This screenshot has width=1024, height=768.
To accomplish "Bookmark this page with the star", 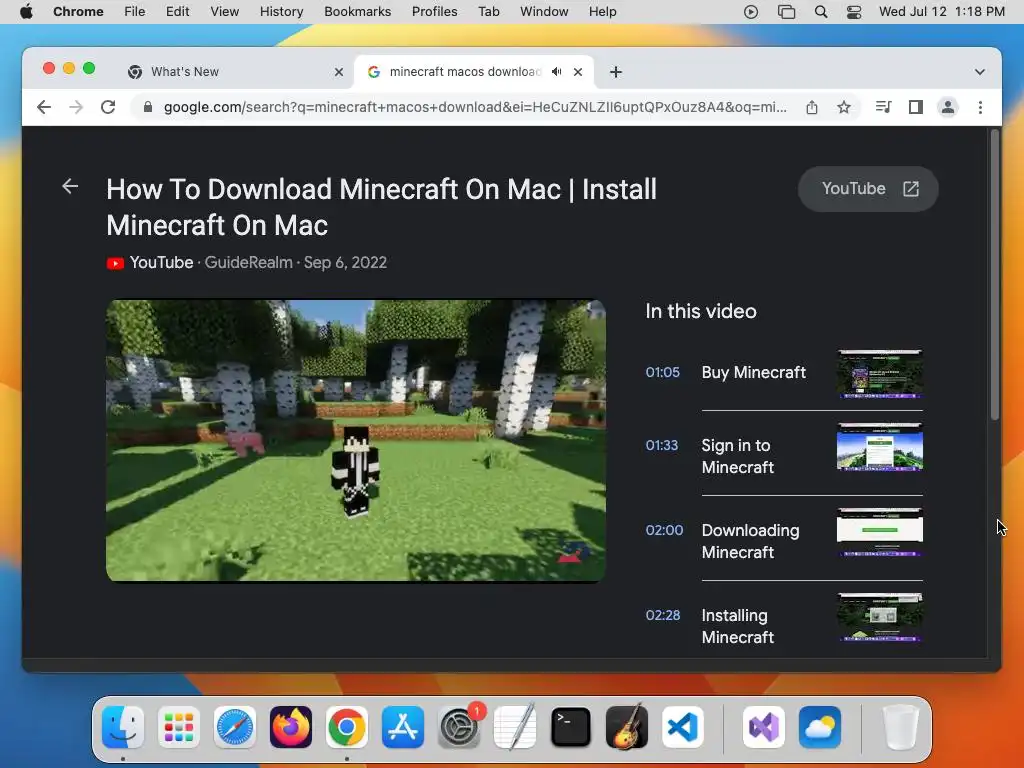I will click(x=844, y=107).
